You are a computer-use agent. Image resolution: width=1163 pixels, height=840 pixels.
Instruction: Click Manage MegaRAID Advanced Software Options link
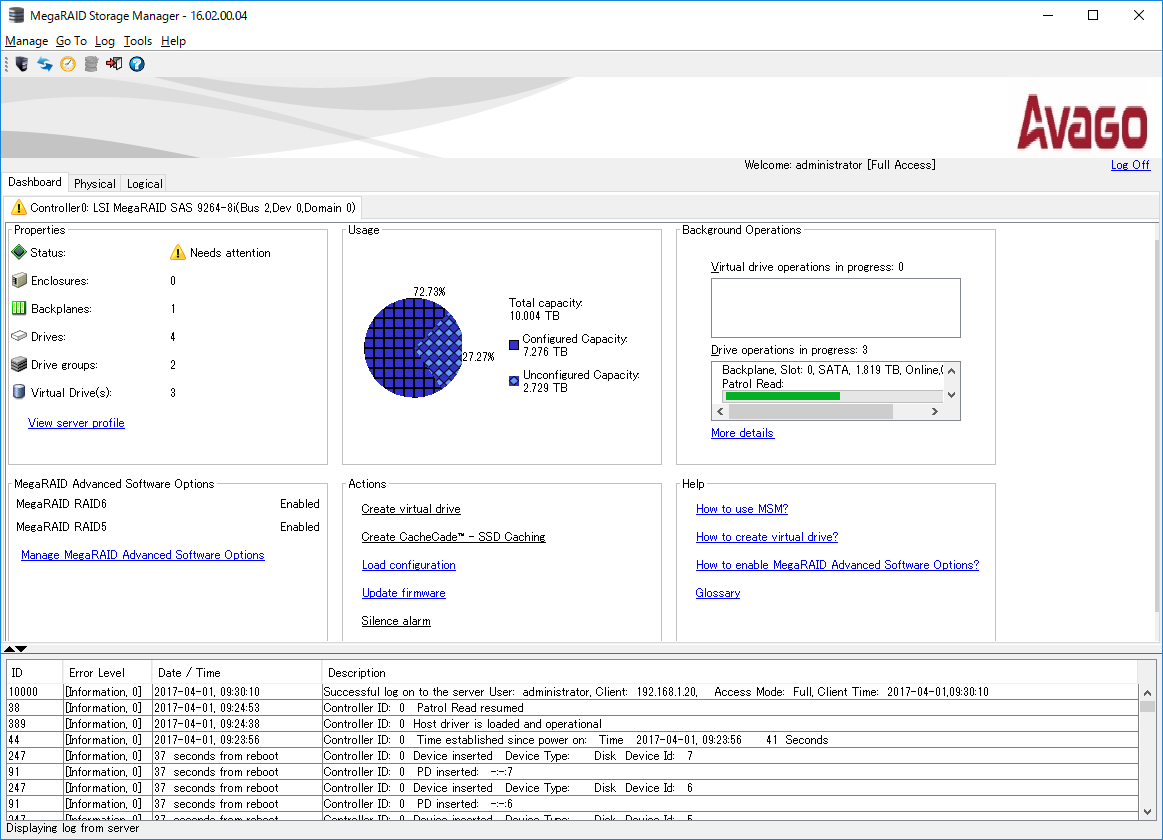click(x=142, y=555)
